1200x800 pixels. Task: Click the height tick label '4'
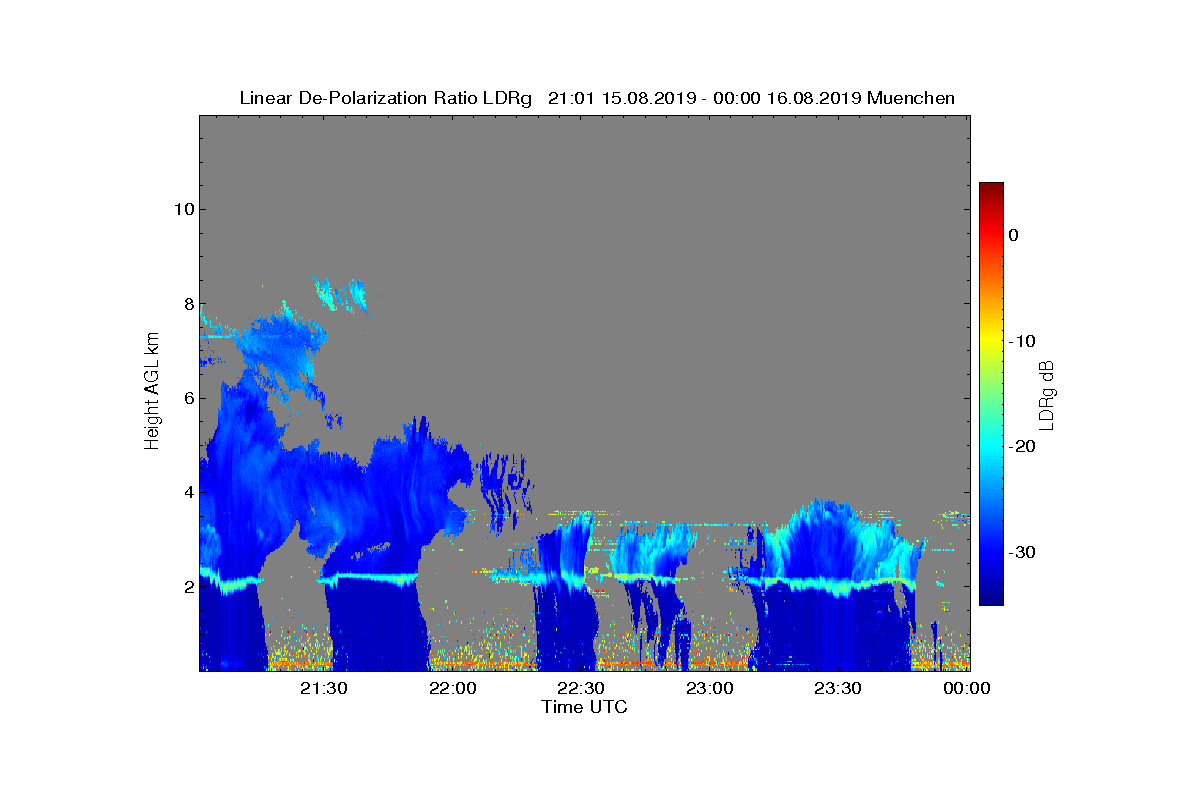(x=187, y=492)
